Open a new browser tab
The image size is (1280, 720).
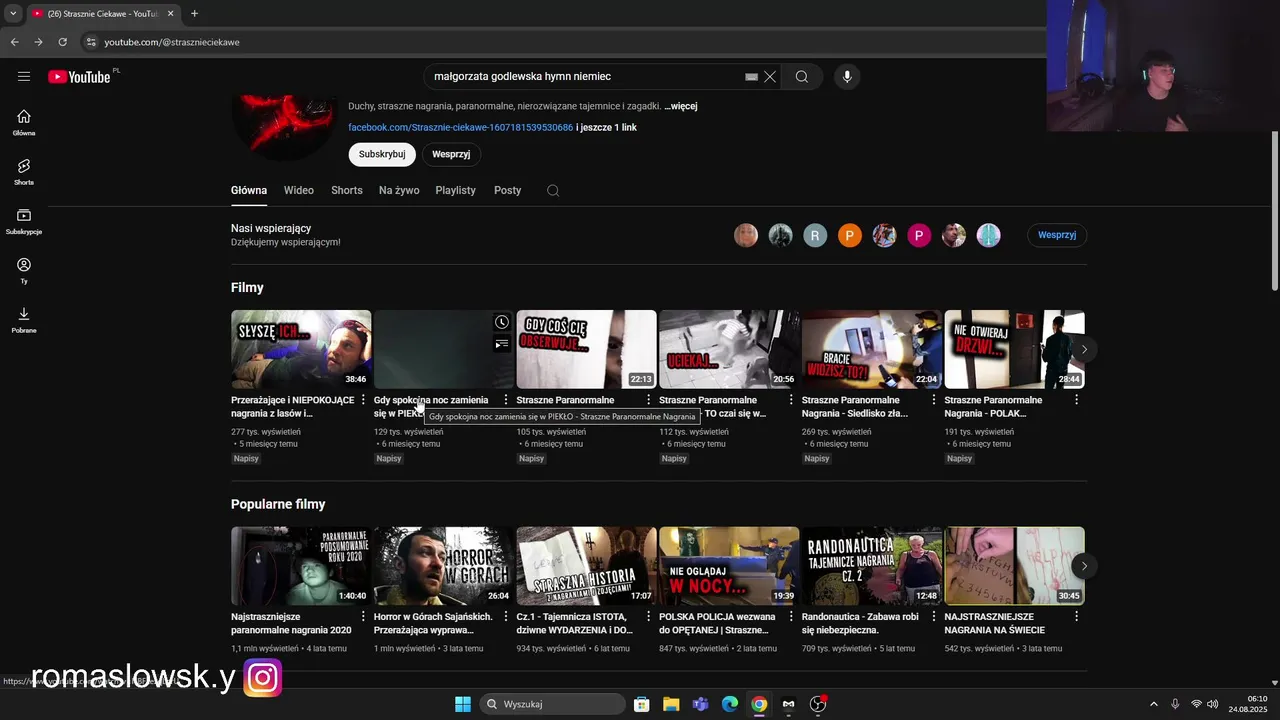point(194,14)
